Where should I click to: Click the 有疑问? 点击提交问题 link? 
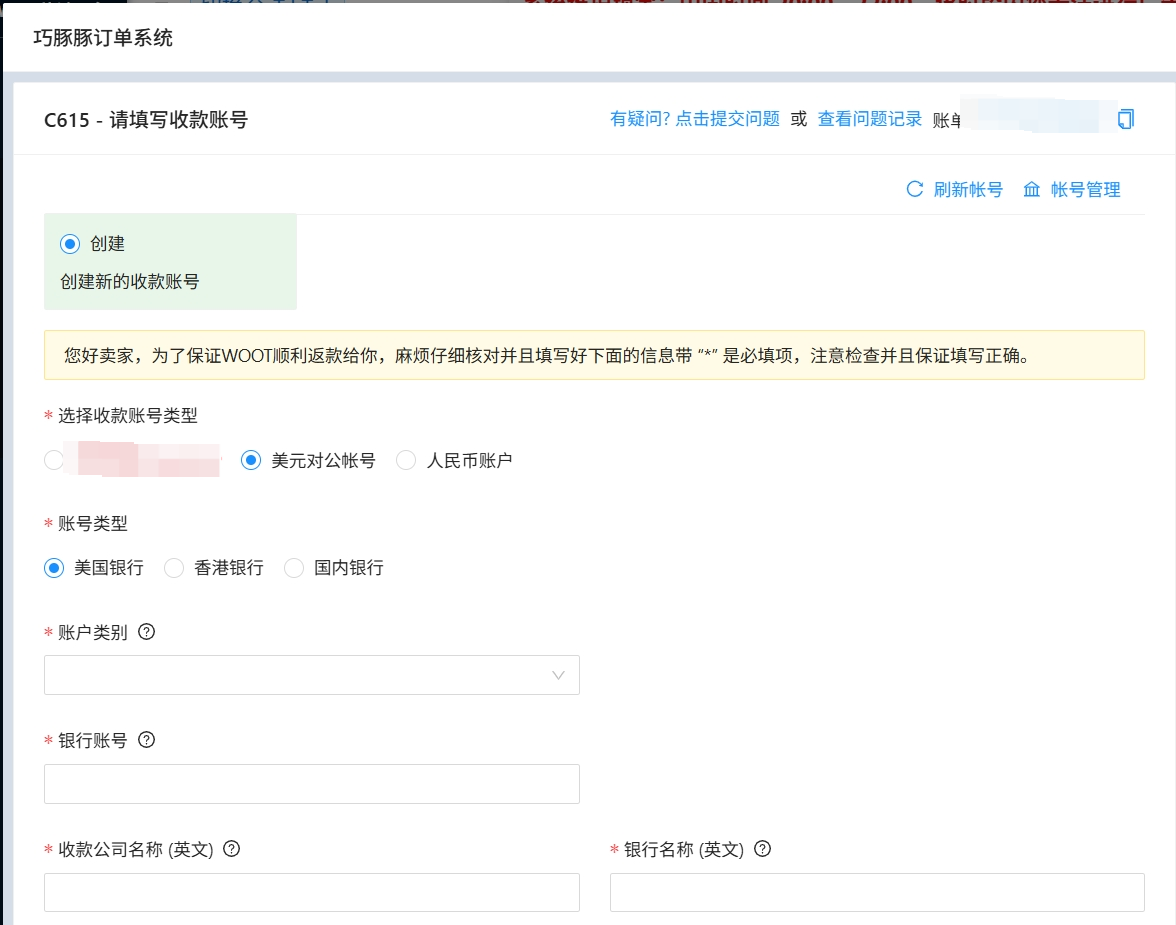695,119
